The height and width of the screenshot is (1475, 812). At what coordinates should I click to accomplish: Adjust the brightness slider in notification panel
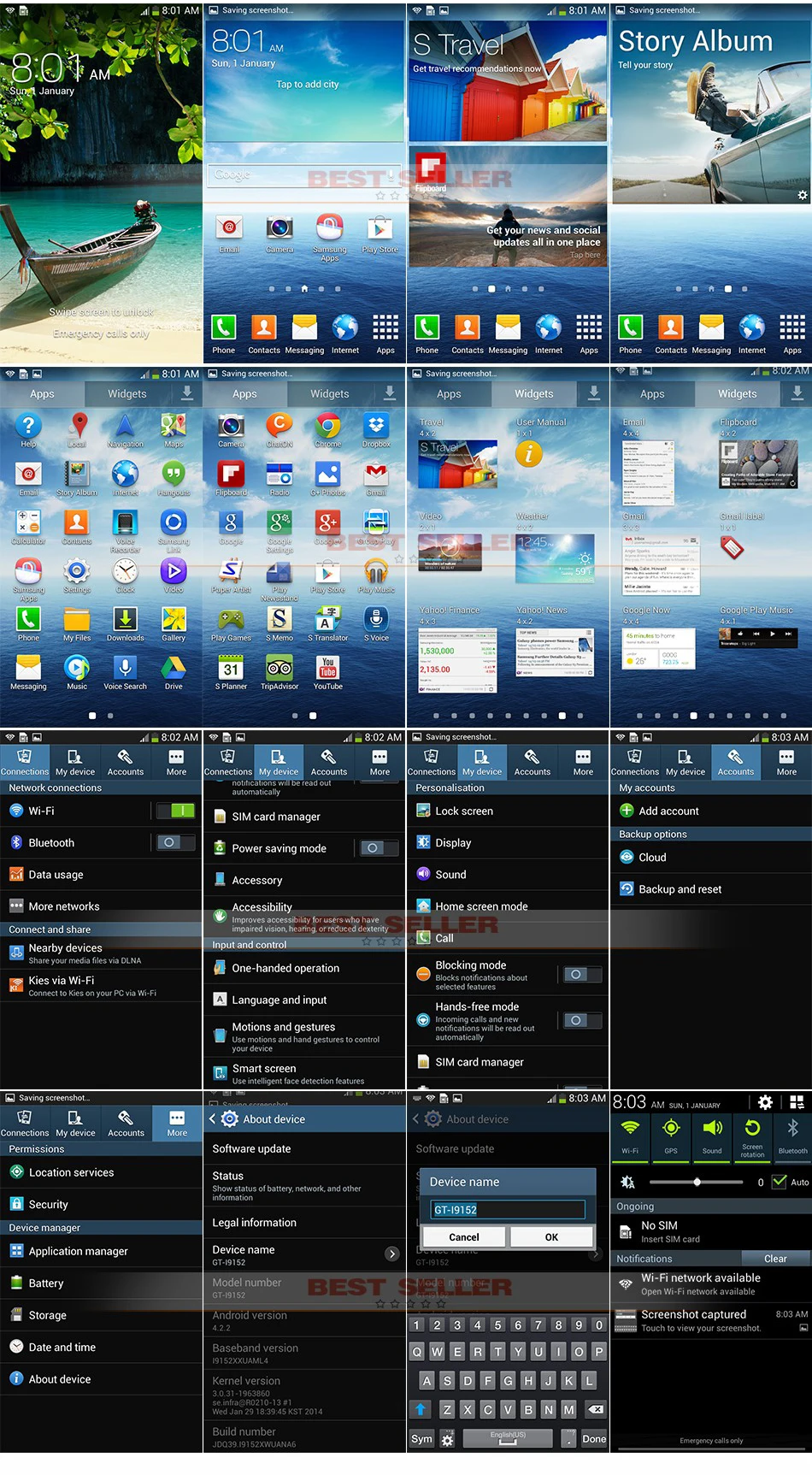pyautogui.click(x=696, y=1182)
